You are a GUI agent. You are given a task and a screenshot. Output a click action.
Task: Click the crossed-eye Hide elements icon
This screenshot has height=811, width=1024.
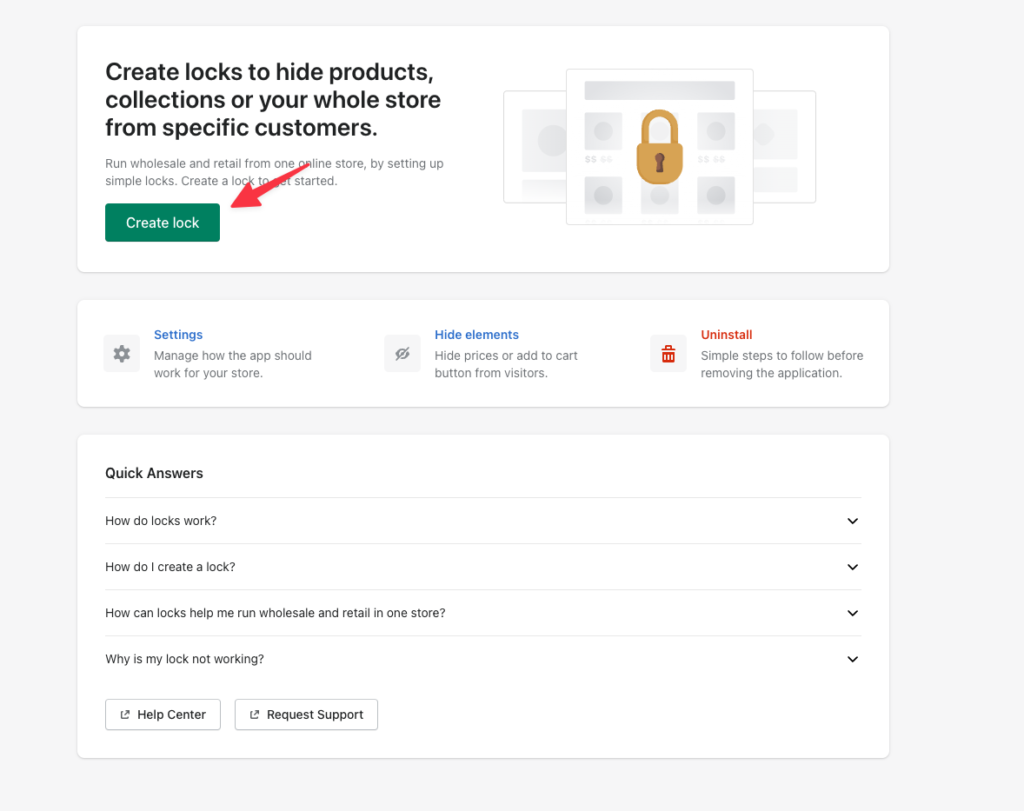402,354
